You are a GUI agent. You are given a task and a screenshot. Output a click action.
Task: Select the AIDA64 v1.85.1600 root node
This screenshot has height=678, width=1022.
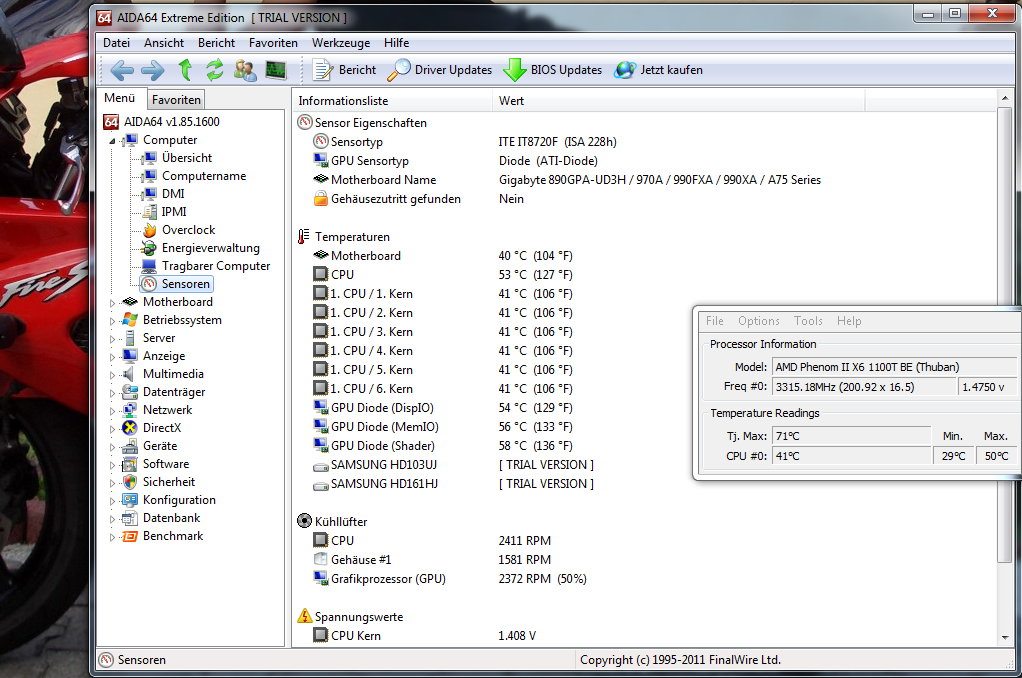point(171,122)
